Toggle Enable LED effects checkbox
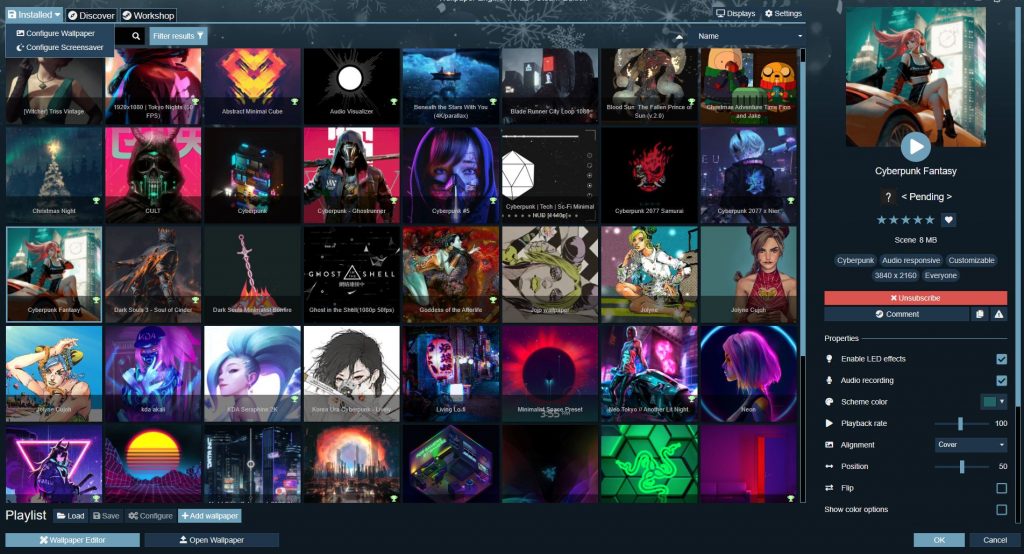Screen dimensions: 1024x554 point(1001,359)
